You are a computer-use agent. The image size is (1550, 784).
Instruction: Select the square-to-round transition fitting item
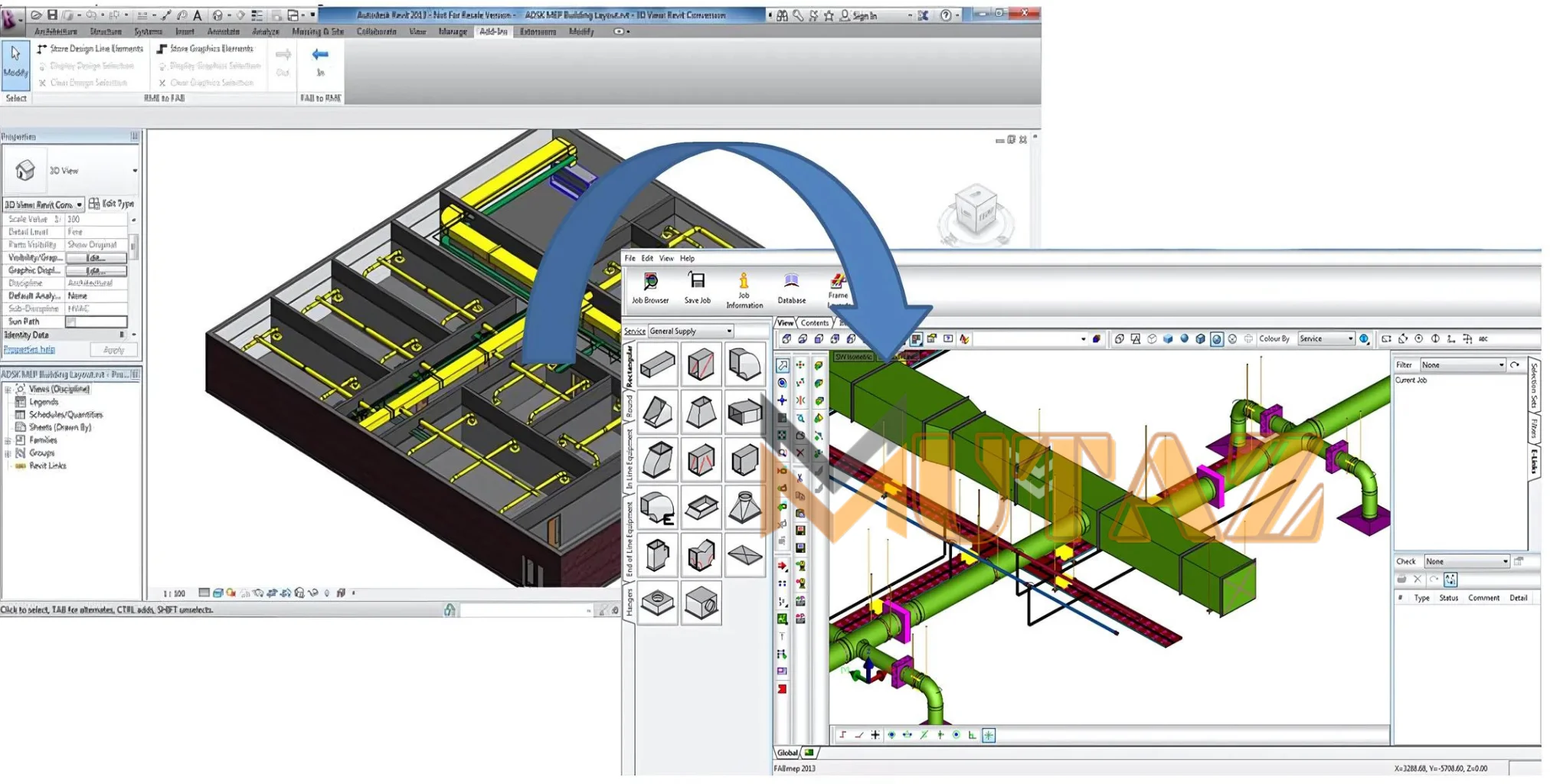(744, 508)
